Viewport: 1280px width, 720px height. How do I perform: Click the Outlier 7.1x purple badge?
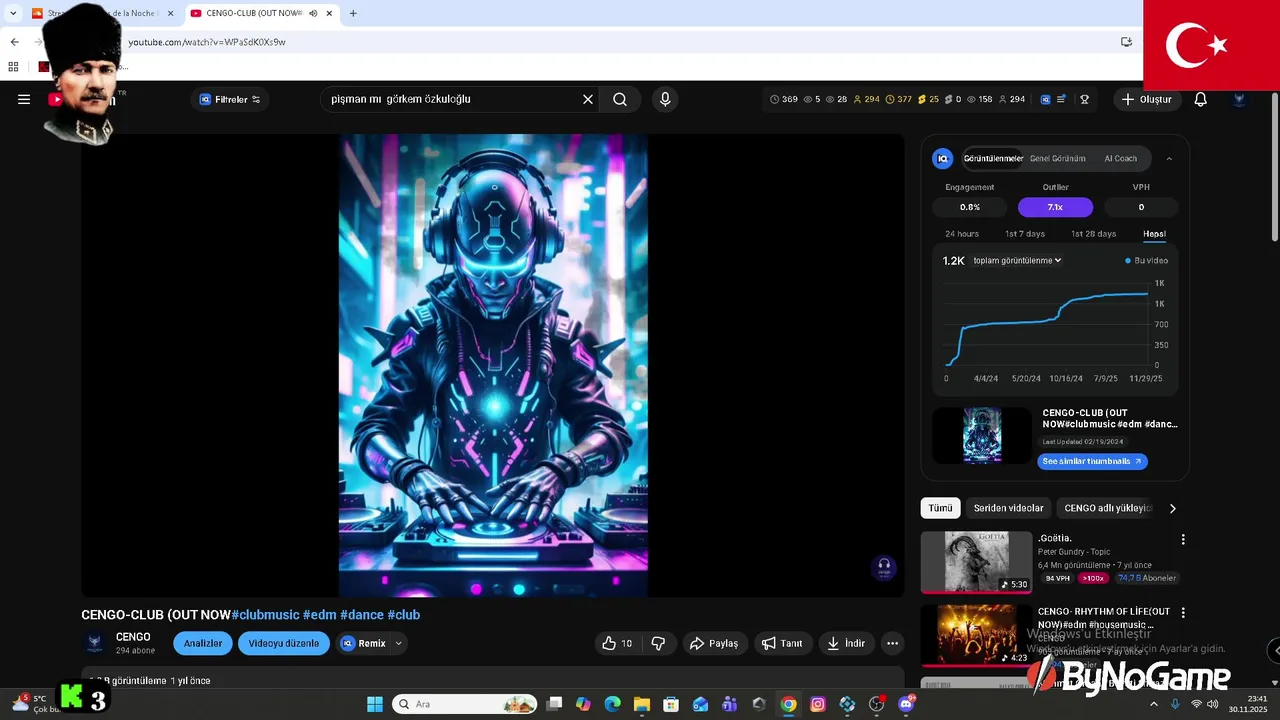coord(1055,207)
